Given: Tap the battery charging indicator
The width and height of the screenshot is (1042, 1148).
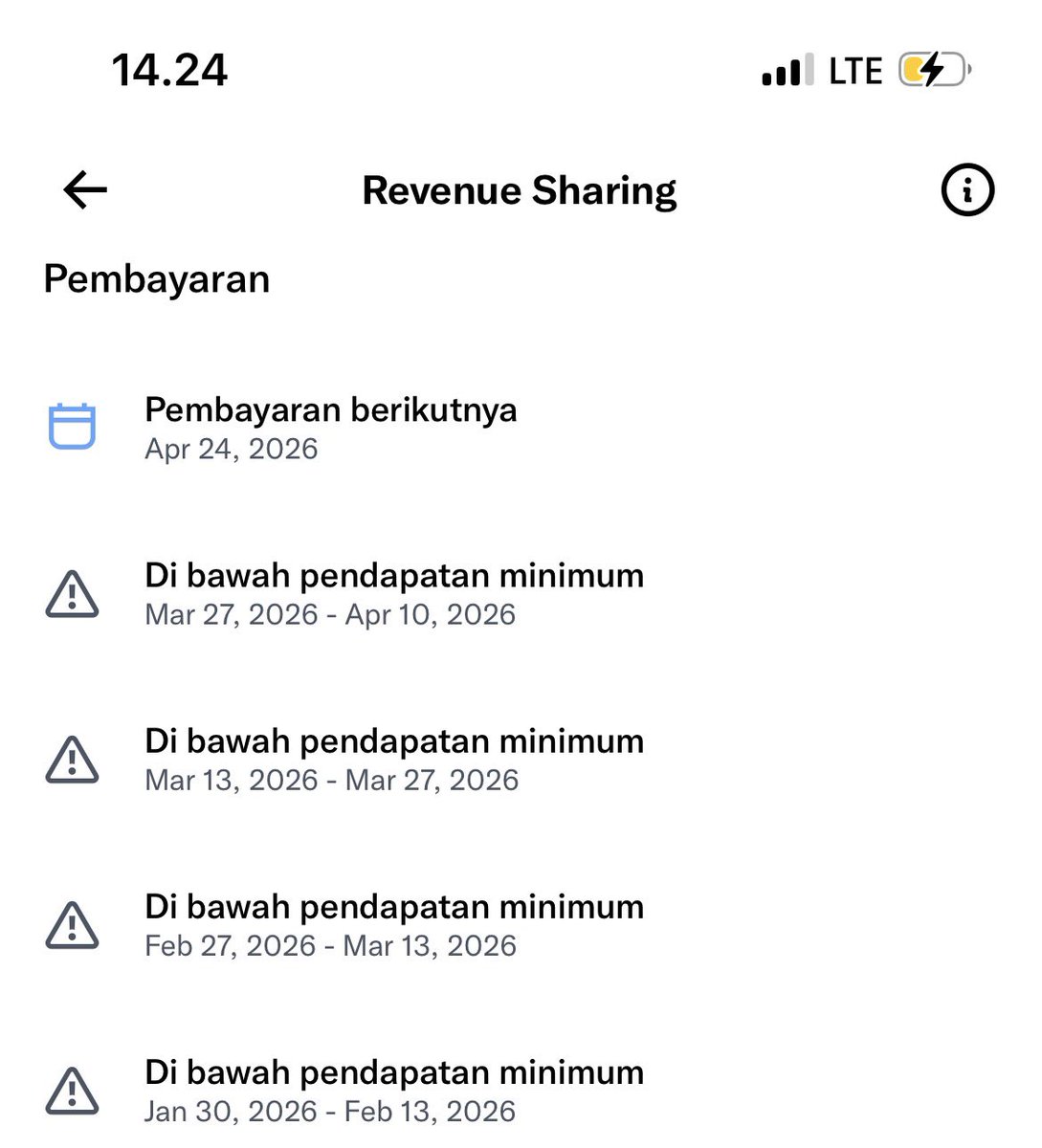Looking at the screenshot, I should [931, 69].
